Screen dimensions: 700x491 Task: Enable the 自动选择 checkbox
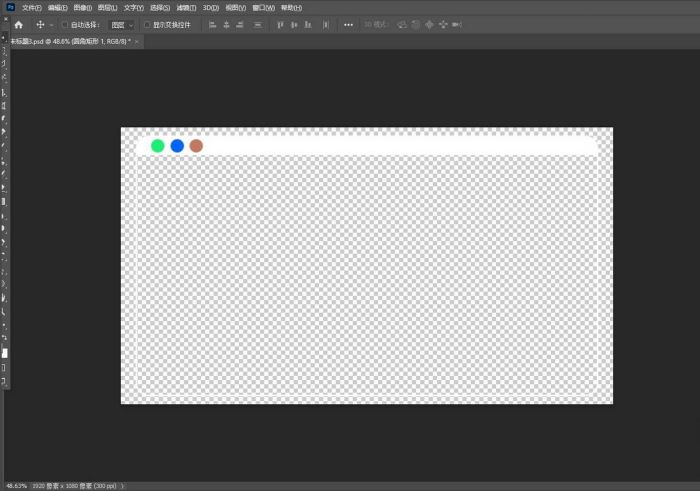click(66, 24)
